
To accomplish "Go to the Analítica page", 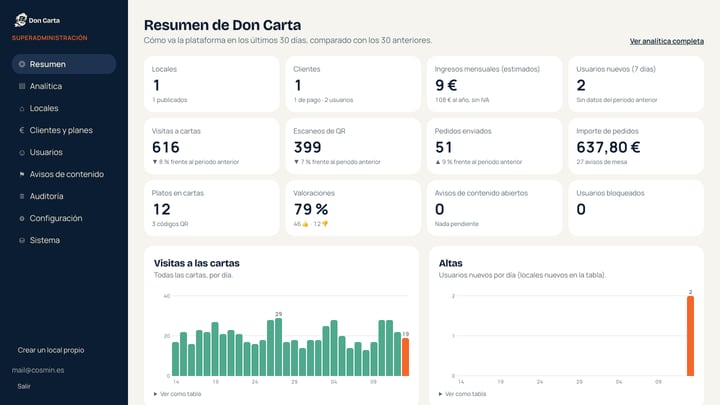I will [64, 86].
